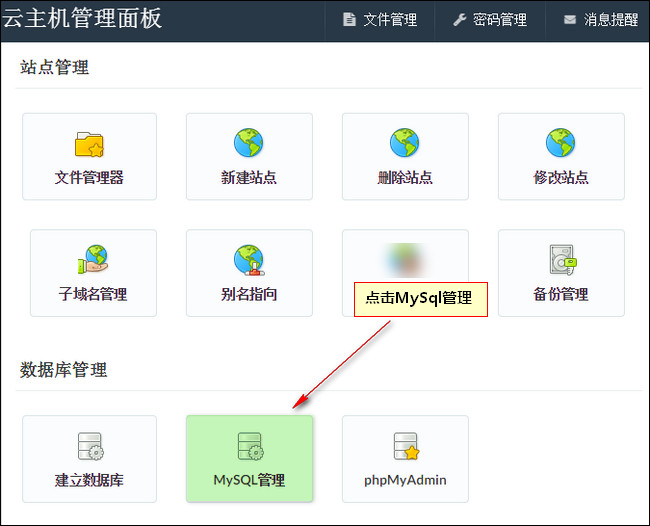Click the blurred tile left of 备份管理
Screen dimensions: 650x526
405,258
